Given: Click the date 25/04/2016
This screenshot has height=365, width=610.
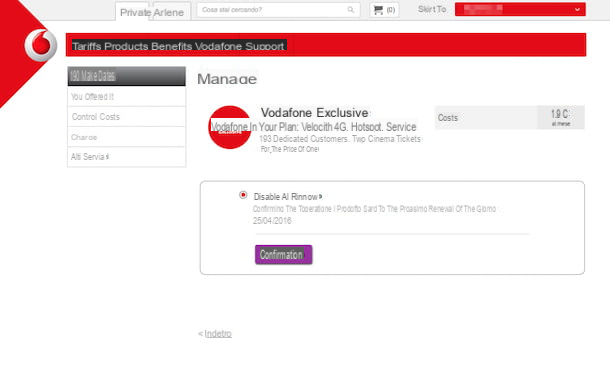Looking at the screenshot, I should pos(272,221).
